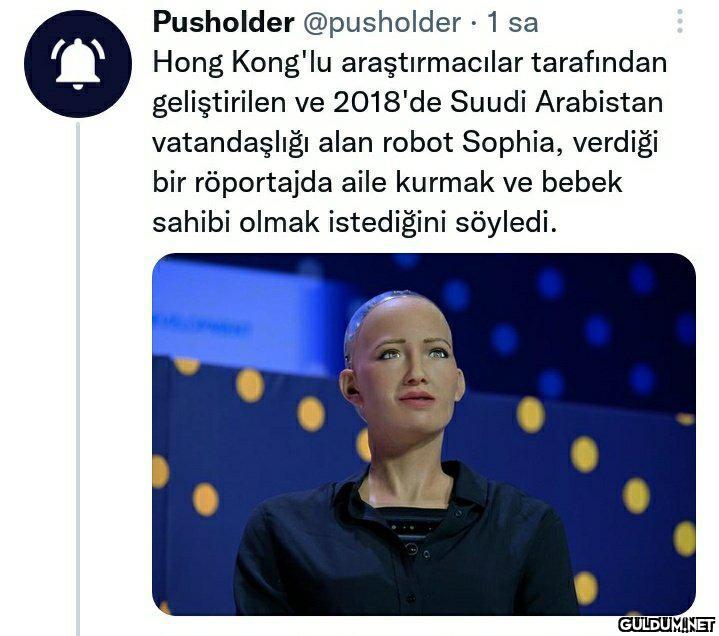
Task: Click the words "Suudi Arabistan" in tweet
Action: [556, 102]
